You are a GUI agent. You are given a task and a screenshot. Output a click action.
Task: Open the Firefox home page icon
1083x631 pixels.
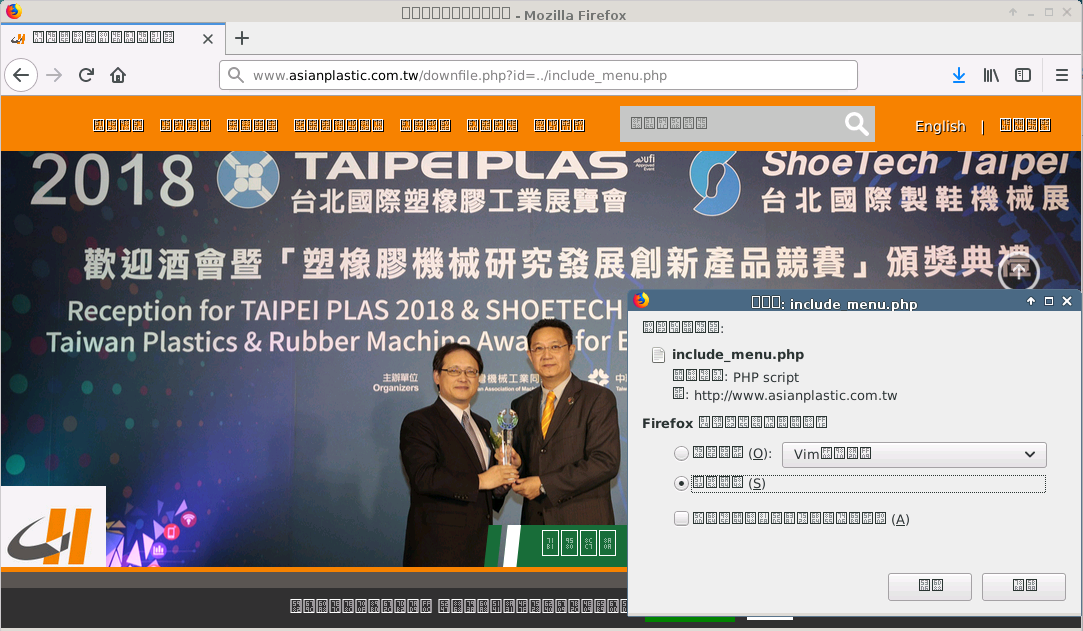pyautogui.click(x=118, y=75)
